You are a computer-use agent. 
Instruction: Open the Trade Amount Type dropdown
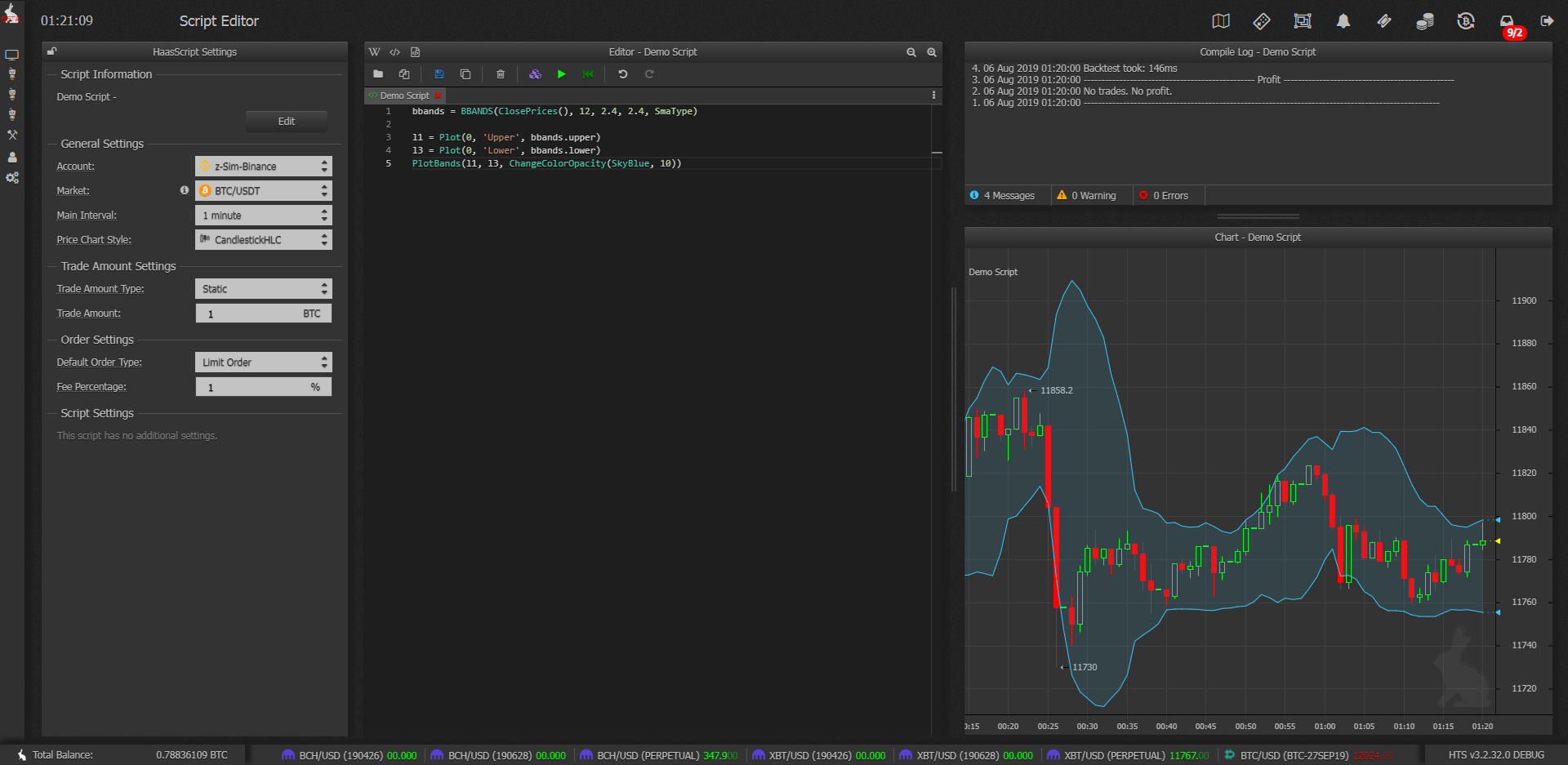[x=263, y=288]
